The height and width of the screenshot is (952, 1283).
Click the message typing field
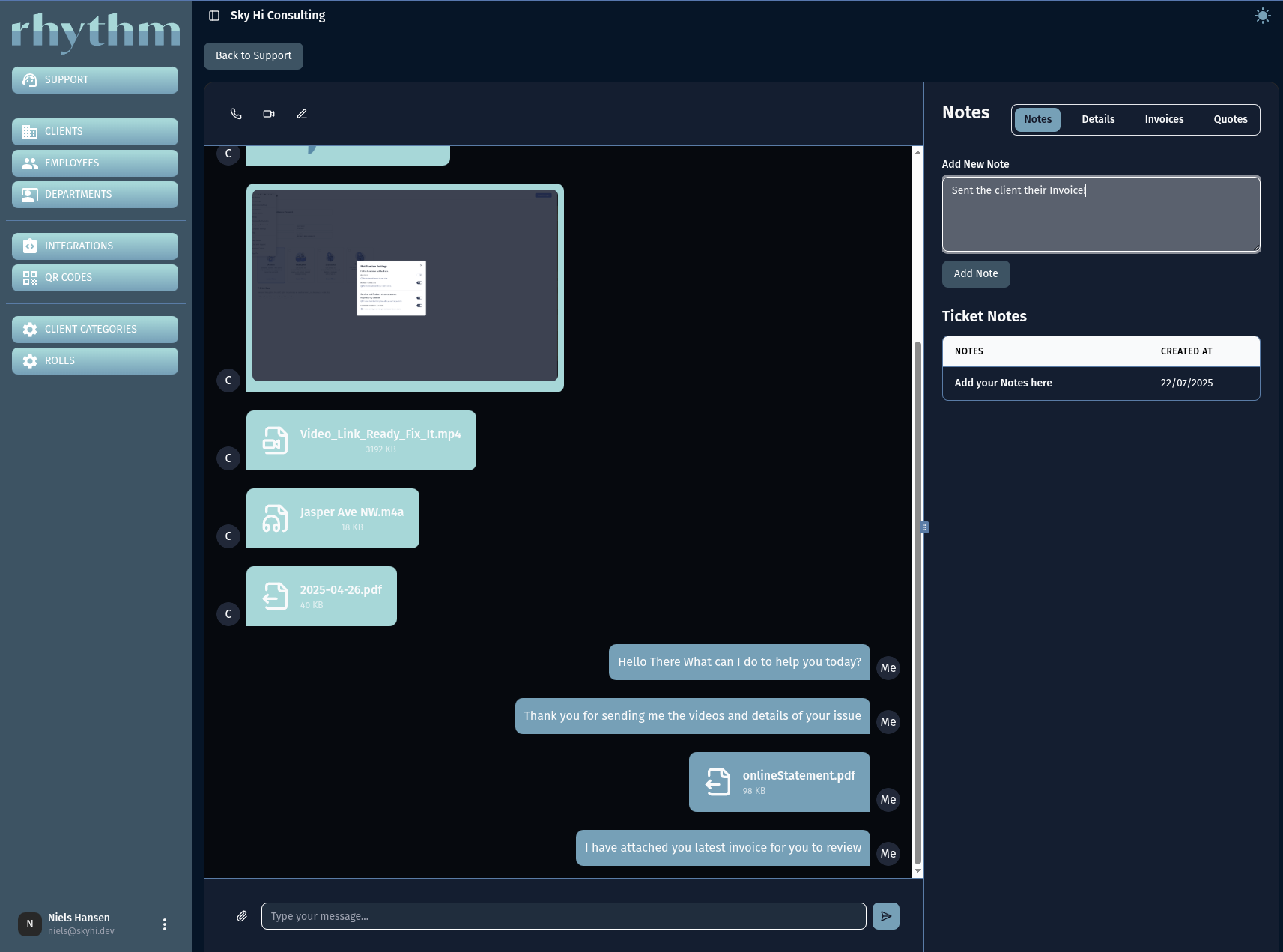pos(563,915)
